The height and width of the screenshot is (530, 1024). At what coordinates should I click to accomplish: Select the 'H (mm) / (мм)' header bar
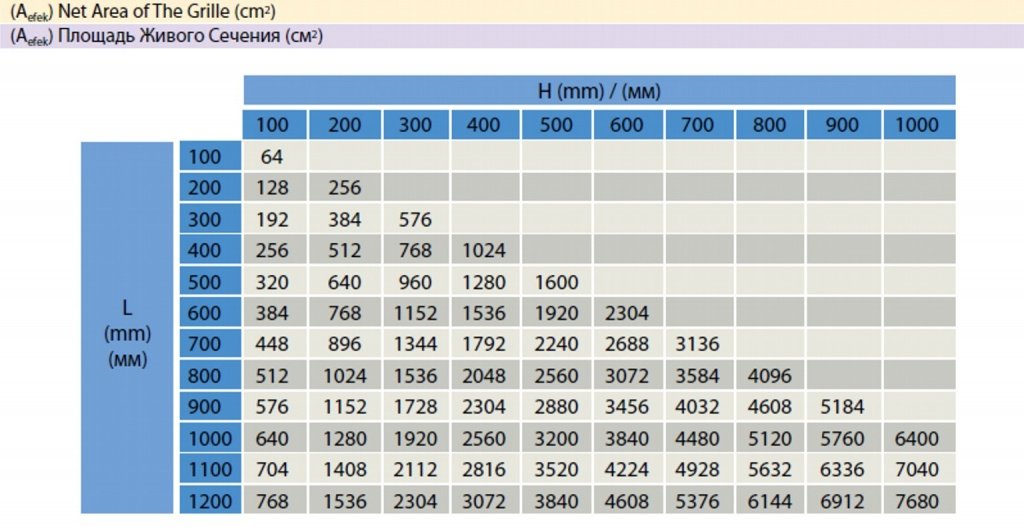599,91
